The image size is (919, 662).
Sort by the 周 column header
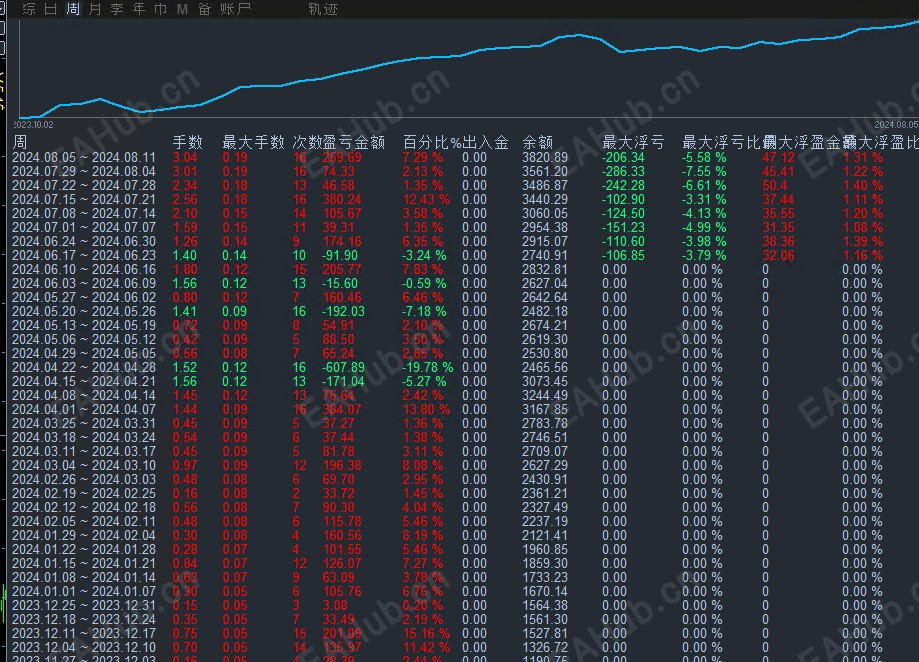coord(20,142)
